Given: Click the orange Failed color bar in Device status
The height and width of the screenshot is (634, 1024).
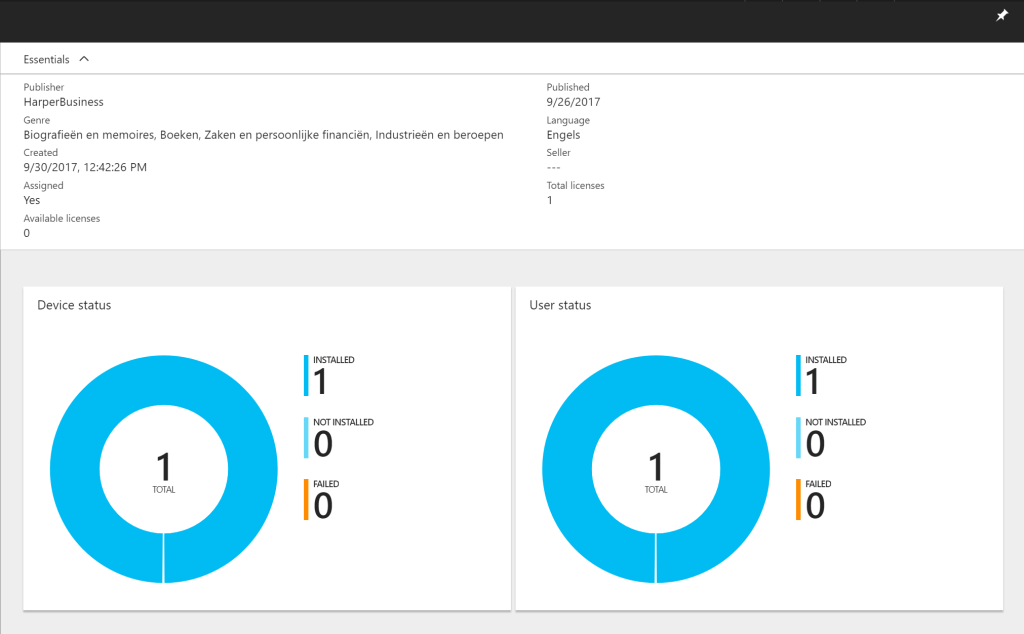Looking at the screenshot, I should pos(306,499).
